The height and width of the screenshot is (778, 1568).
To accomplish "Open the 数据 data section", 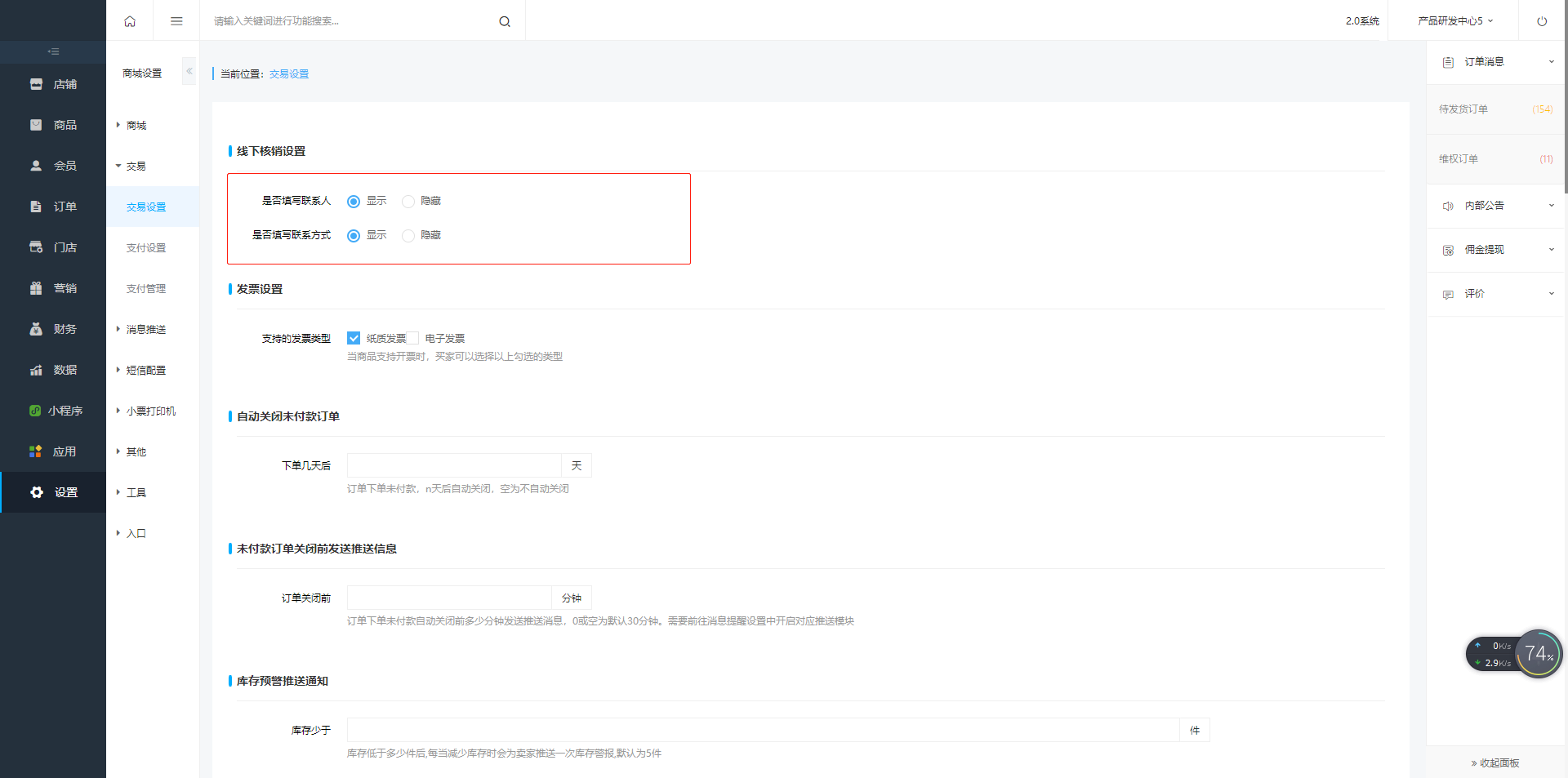I will pos(53,370).
